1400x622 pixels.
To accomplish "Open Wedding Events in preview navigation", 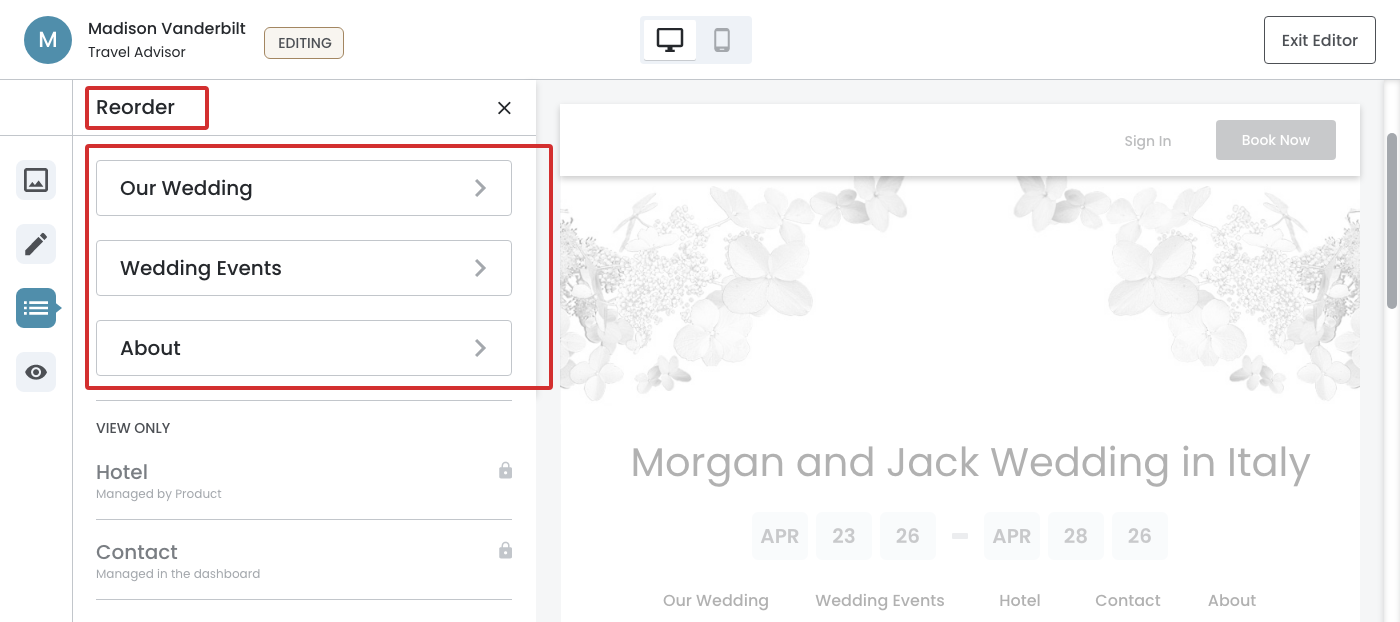I will coord(879,600).
